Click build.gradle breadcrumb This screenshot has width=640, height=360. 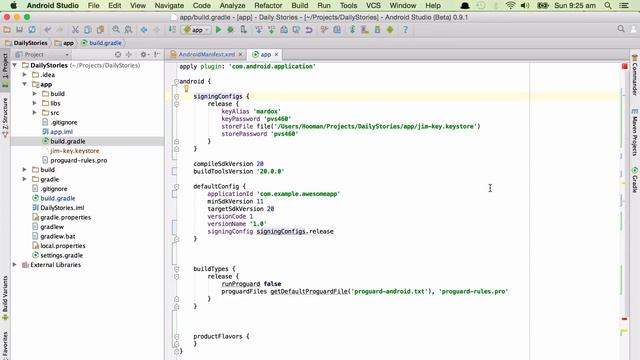[101, 43]
